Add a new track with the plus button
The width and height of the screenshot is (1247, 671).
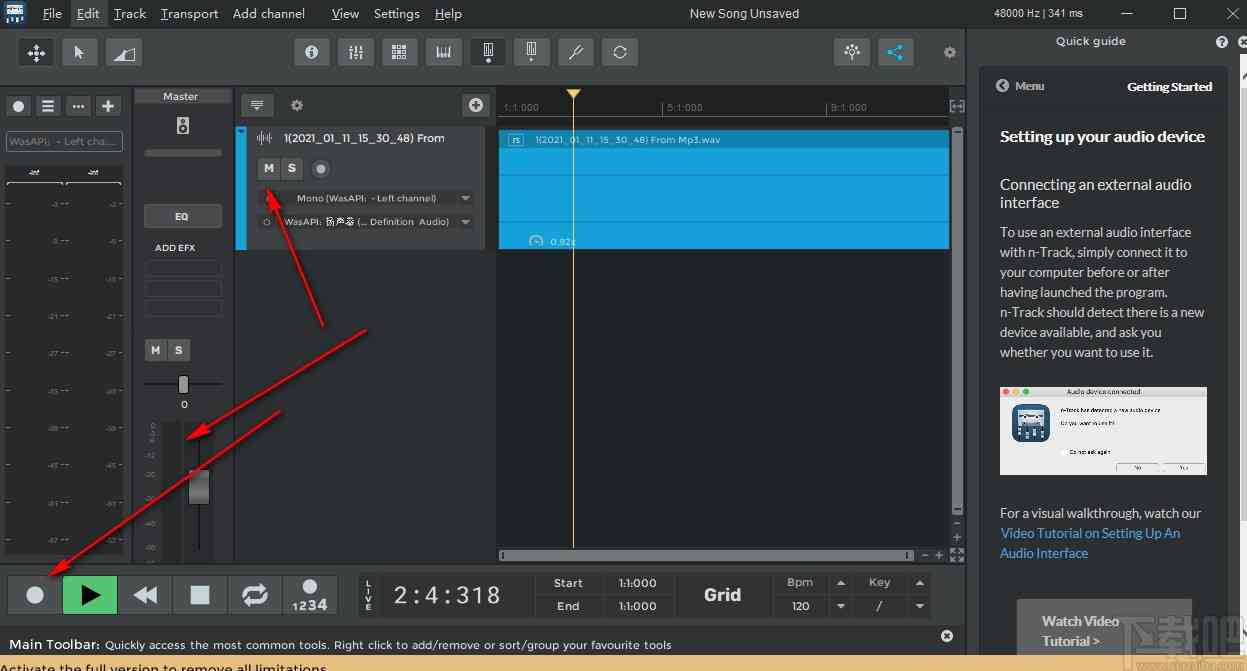tap(476, 105)
